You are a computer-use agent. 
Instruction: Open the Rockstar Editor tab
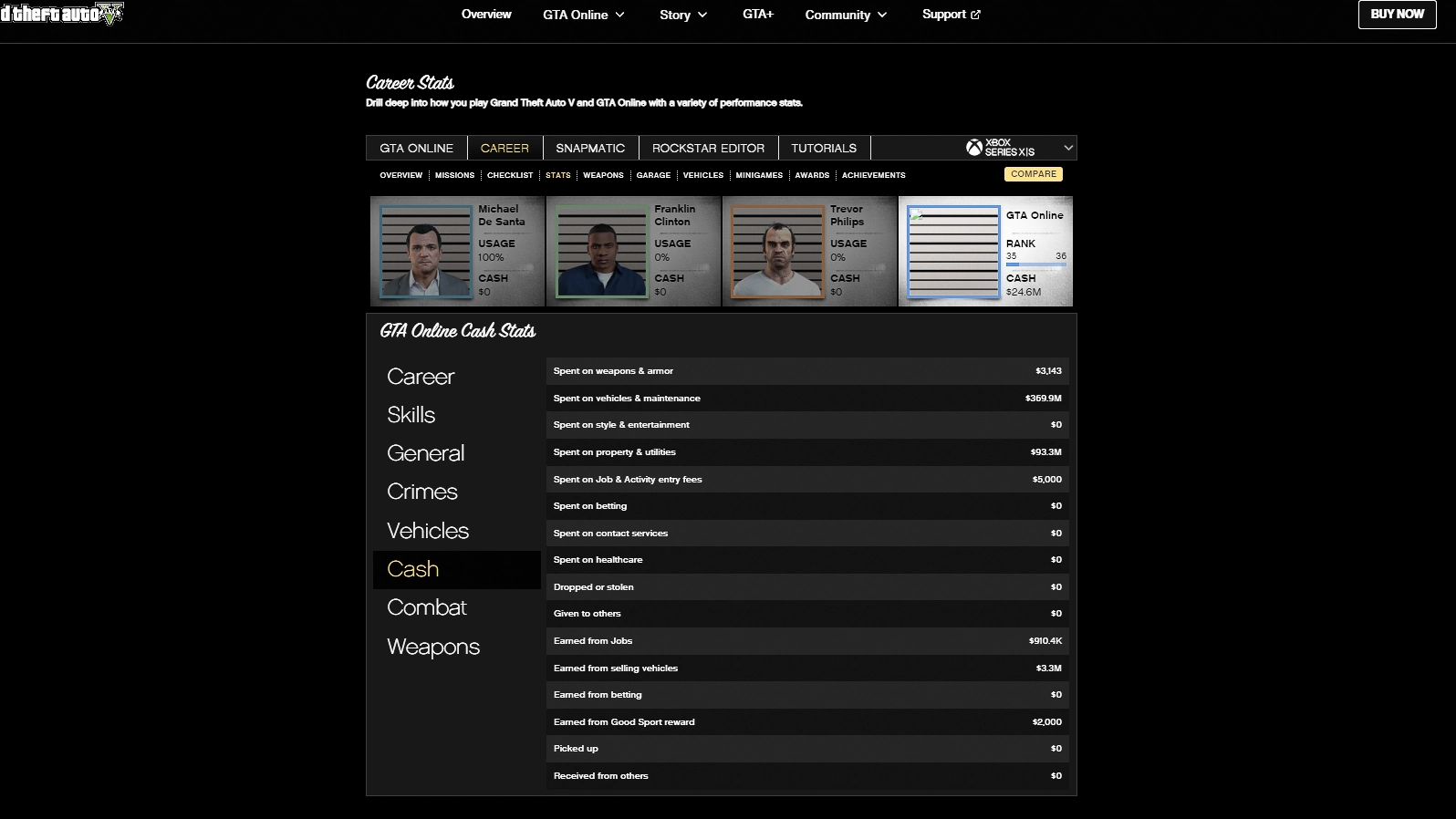(x=708, y=148)
